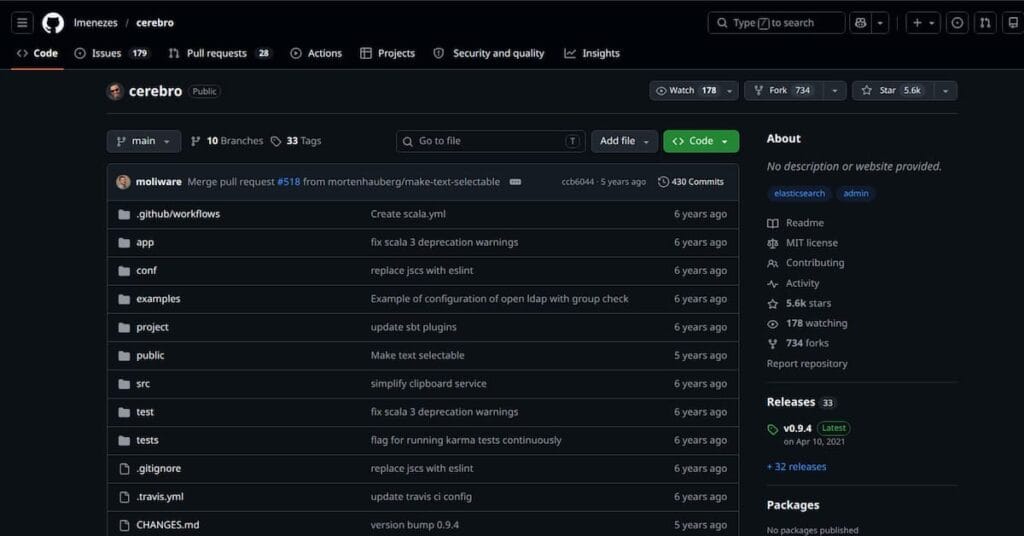Open the .github/workflows folder
The height and width of the screenshot is (536, 1024).
tap(178, 214)
